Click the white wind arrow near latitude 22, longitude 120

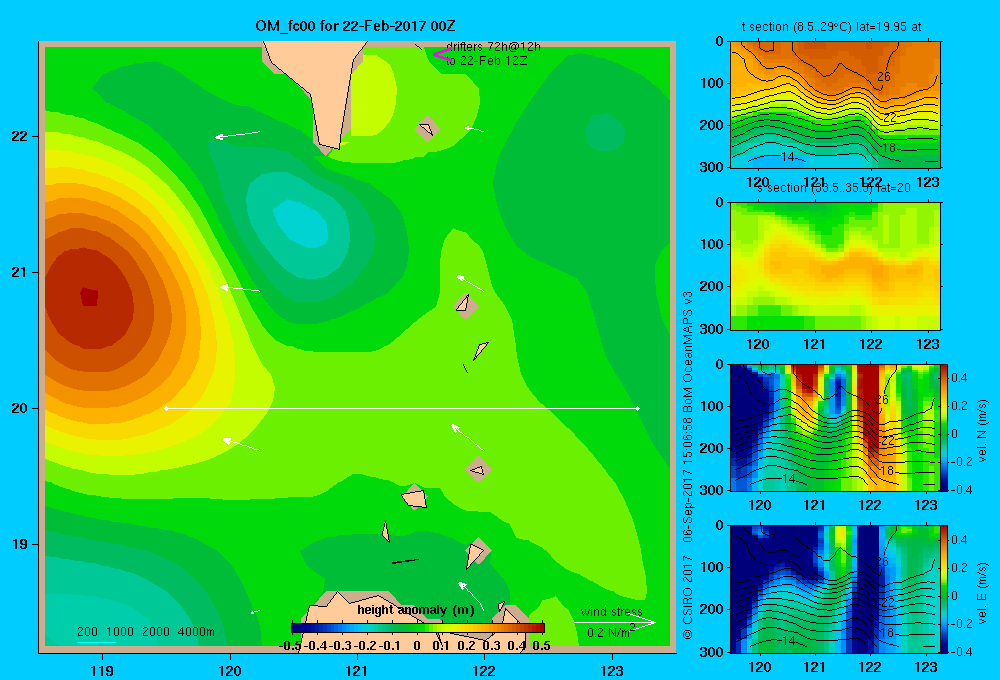coord(237,135)
